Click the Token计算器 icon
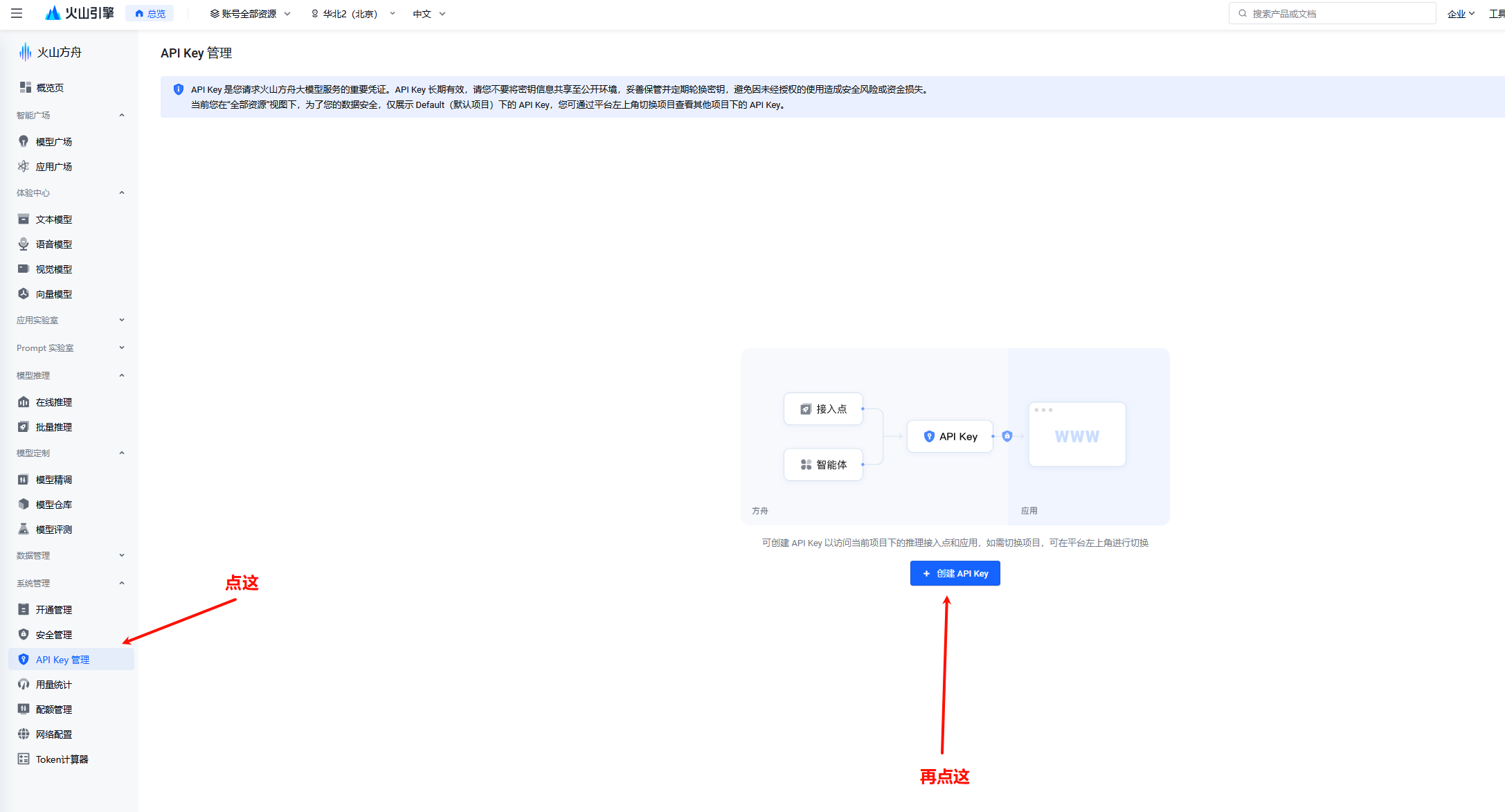The width and height of the screenshot is (1505, 812). (x=24, y=759)
